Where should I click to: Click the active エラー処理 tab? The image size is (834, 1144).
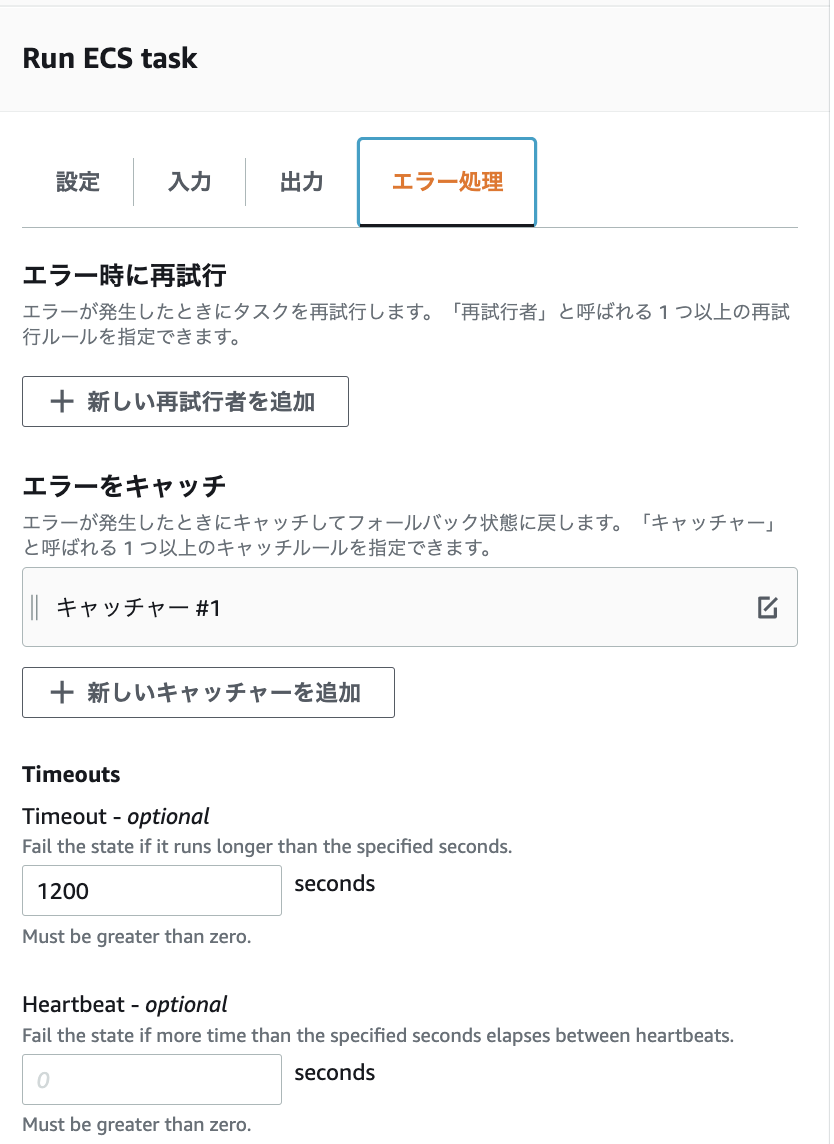coord(446,182)
